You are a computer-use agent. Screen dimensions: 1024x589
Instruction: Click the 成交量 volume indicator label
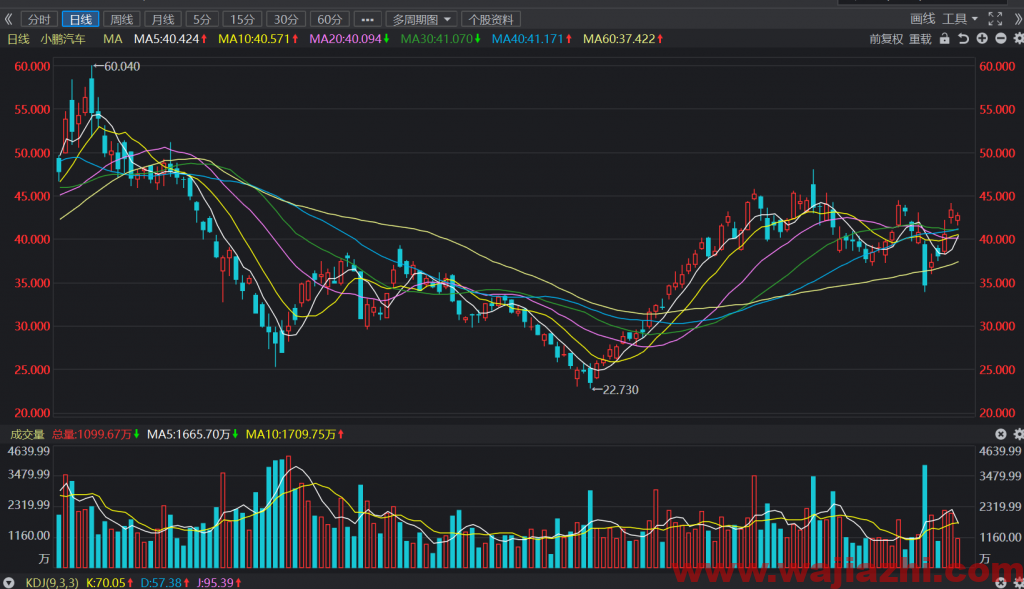tap(27, 434)
